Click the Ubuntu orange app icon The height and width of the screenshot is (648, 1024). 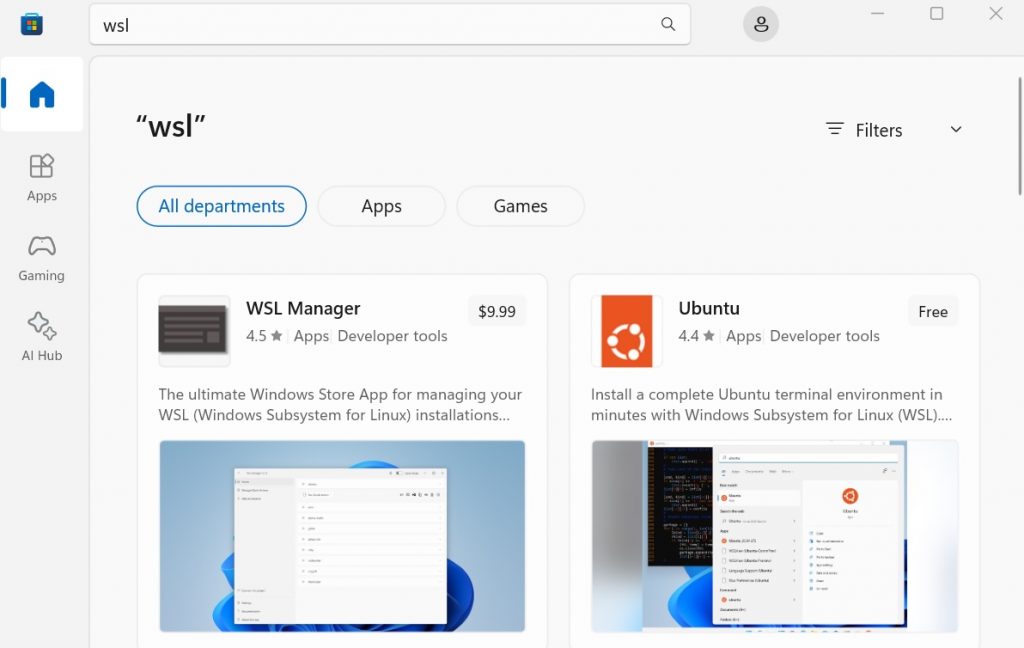pos(626,331)
